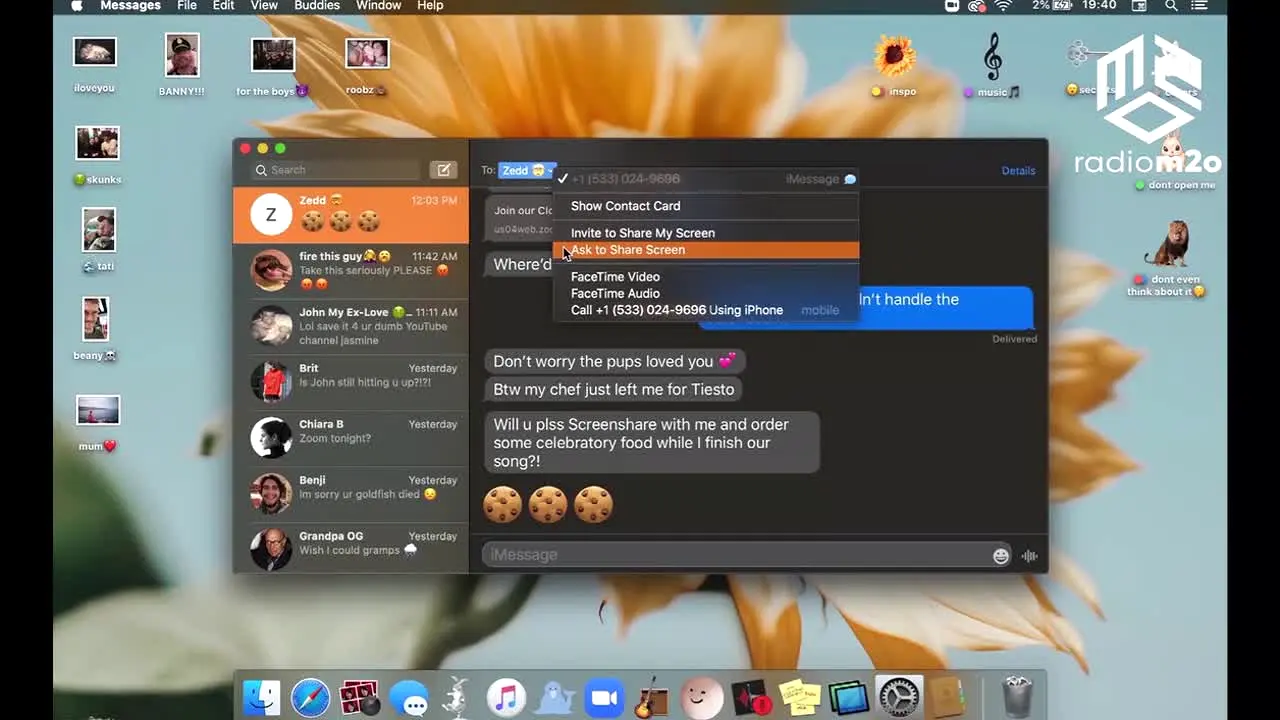Expand the Zedd recipient dropdown arrow
This screenshot has height=720, width=1280.
[550, 171]
